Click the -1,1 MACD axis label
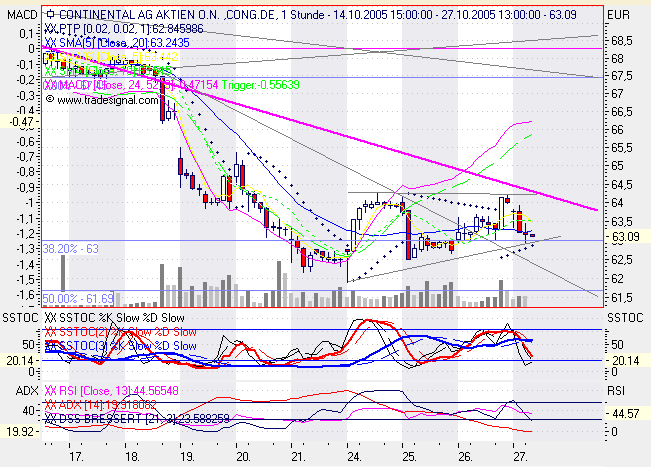This screenshot has height=467, width=651. tap(28, 218)
